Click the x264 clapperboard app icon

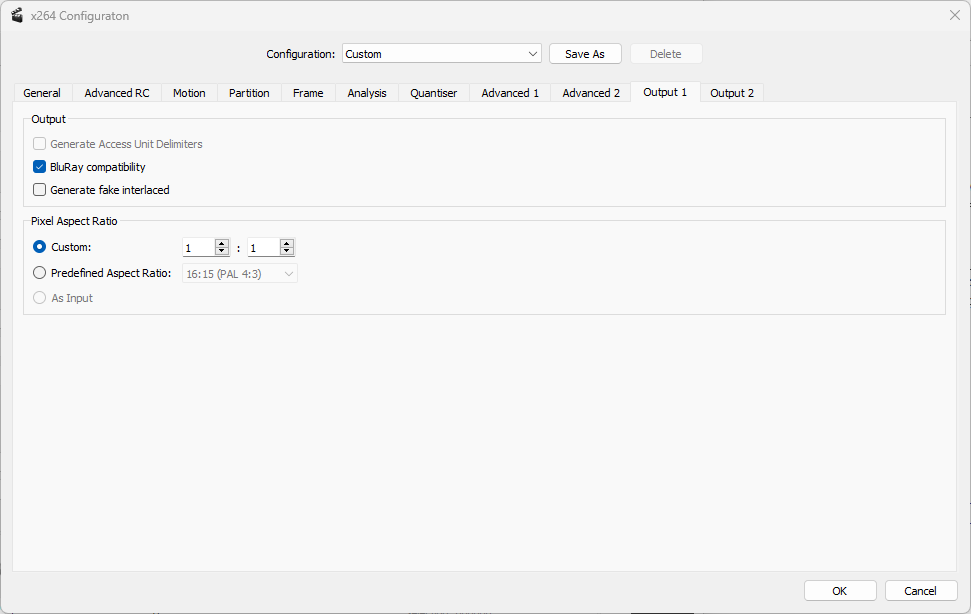click(x=17, y=15)
